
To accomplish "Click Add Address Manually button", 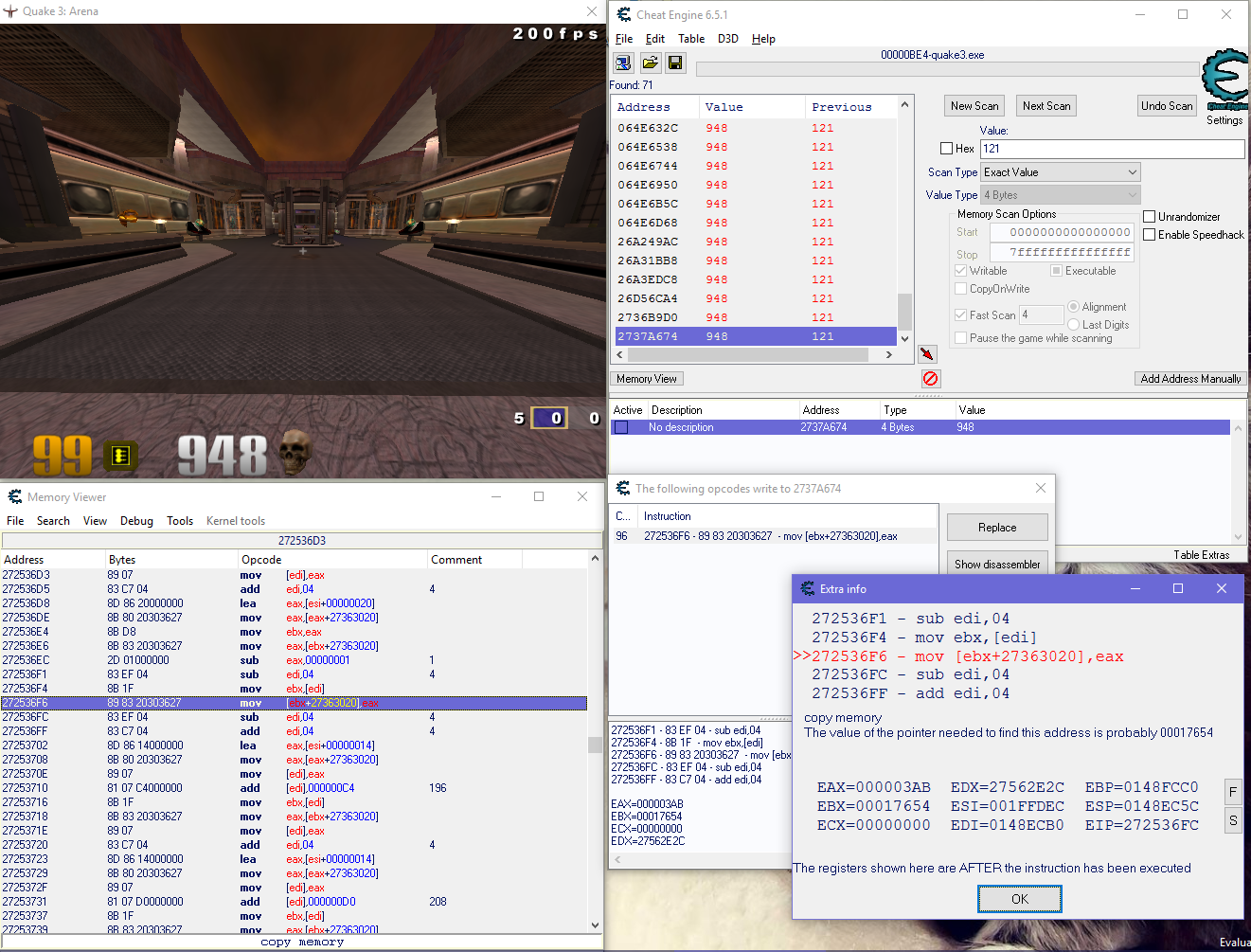I will tap(1190, 379).
